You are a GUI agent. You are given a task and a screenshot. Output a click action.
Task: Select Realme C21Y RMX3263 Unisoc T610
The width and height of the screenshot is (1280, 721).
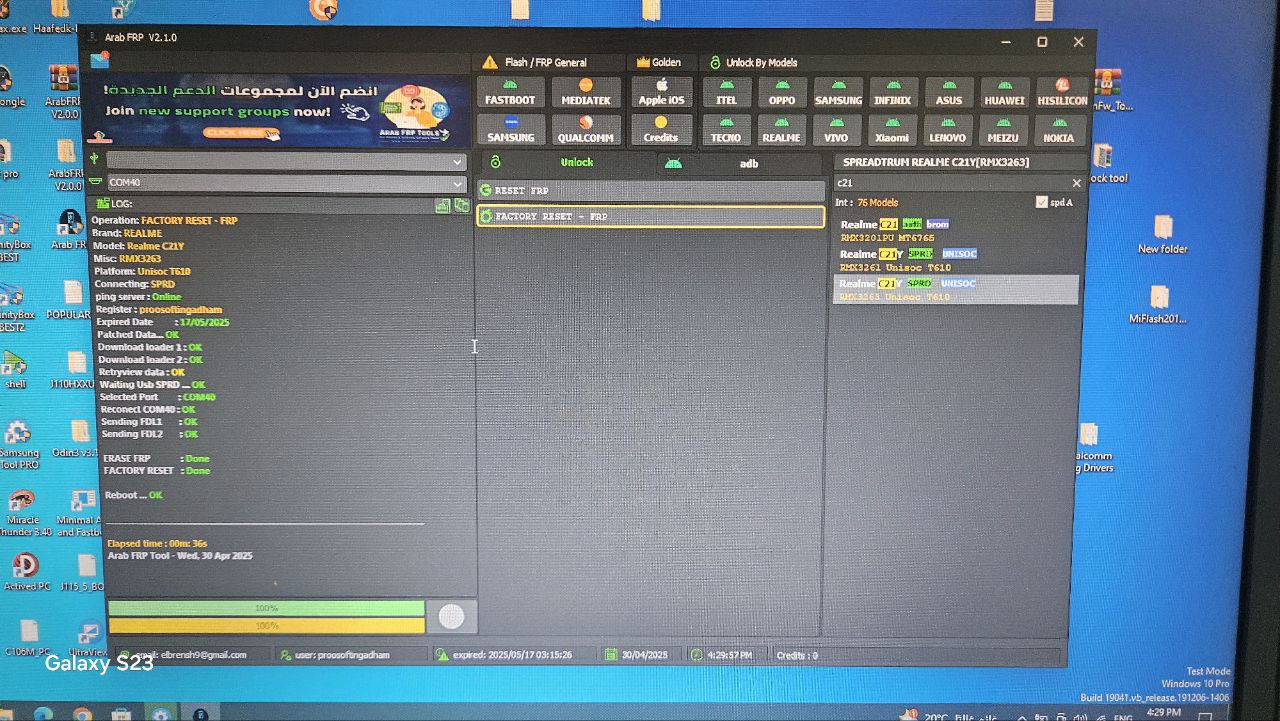(956, 290)
